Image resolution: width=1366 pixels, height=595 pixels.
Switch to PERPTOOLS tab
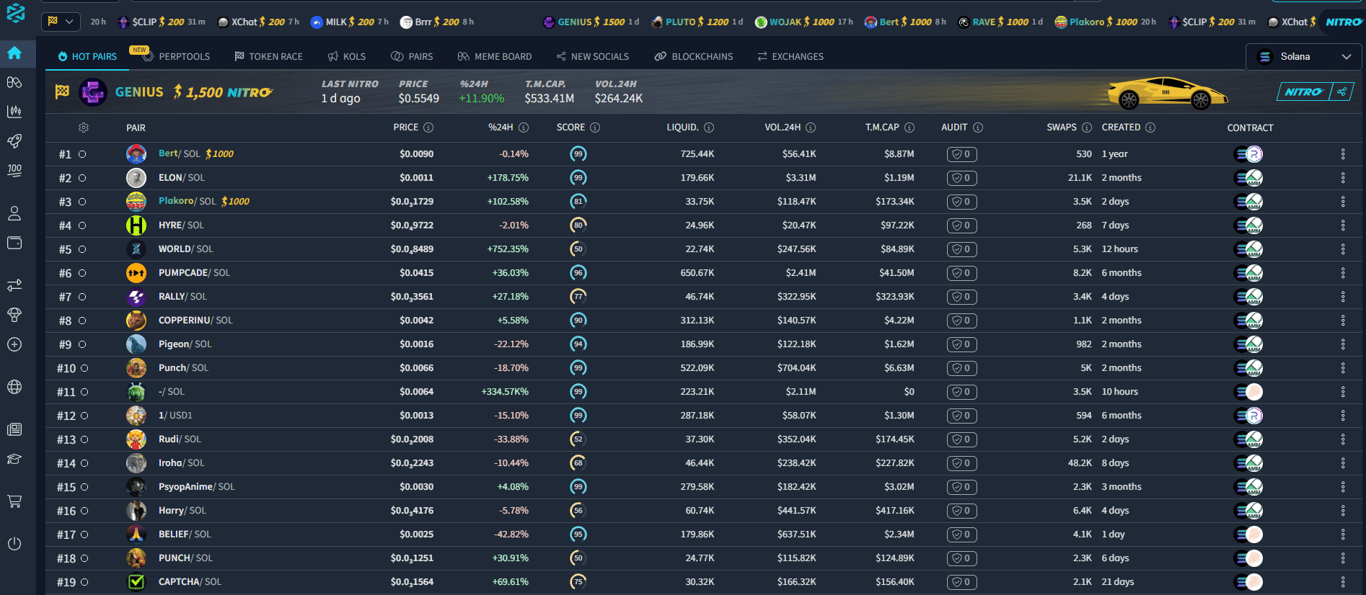click(177, 57)
